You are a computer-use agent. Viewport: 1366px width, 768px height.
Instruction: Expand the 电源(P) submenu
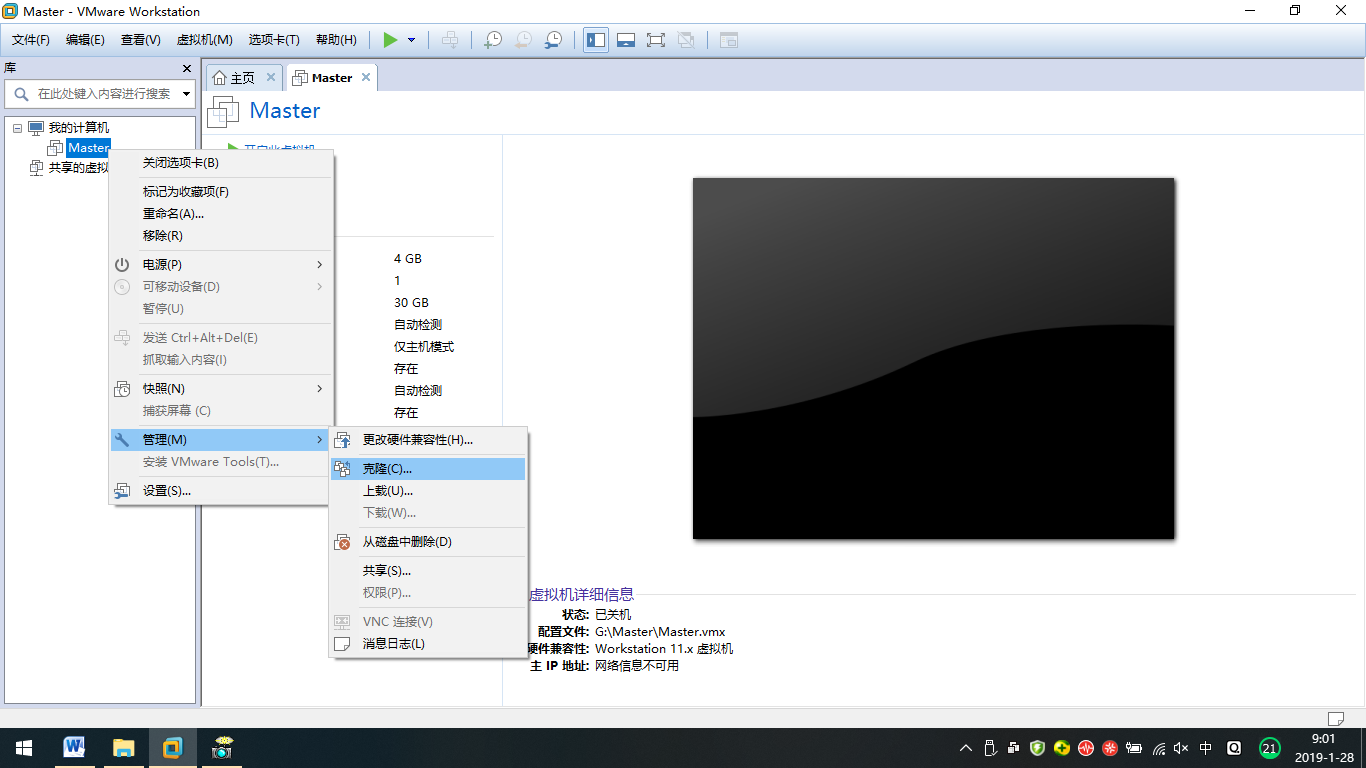pos(221,265)
